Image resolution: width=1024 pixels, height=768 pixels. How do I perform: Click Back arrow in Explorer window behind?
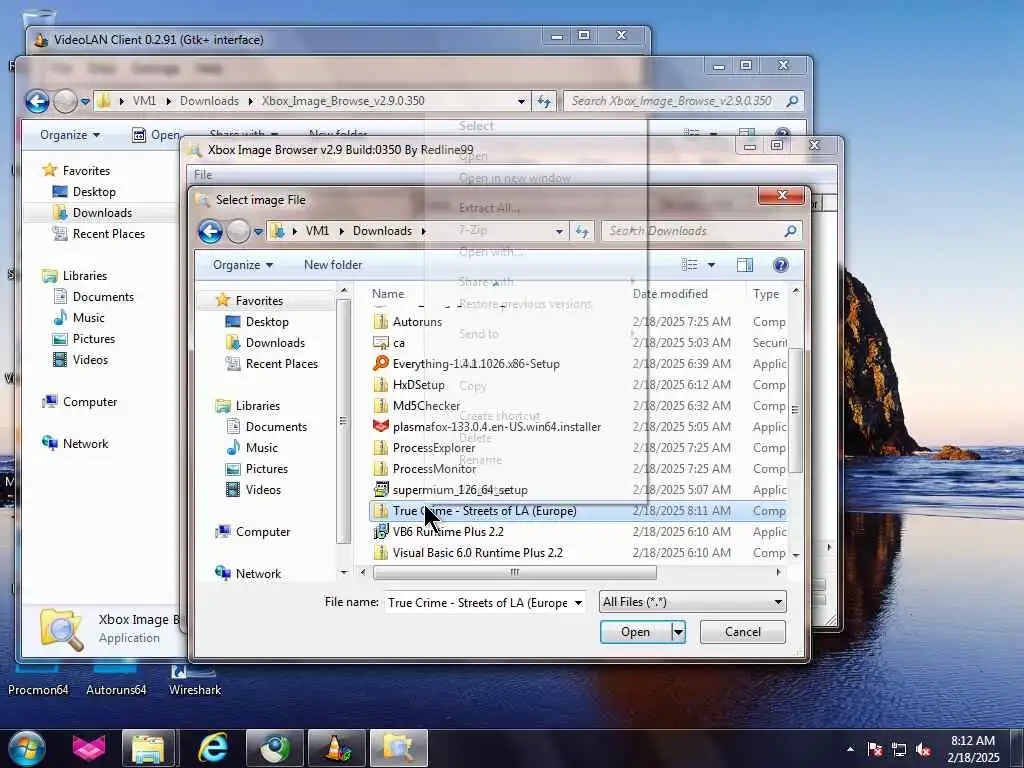(37, 101)
